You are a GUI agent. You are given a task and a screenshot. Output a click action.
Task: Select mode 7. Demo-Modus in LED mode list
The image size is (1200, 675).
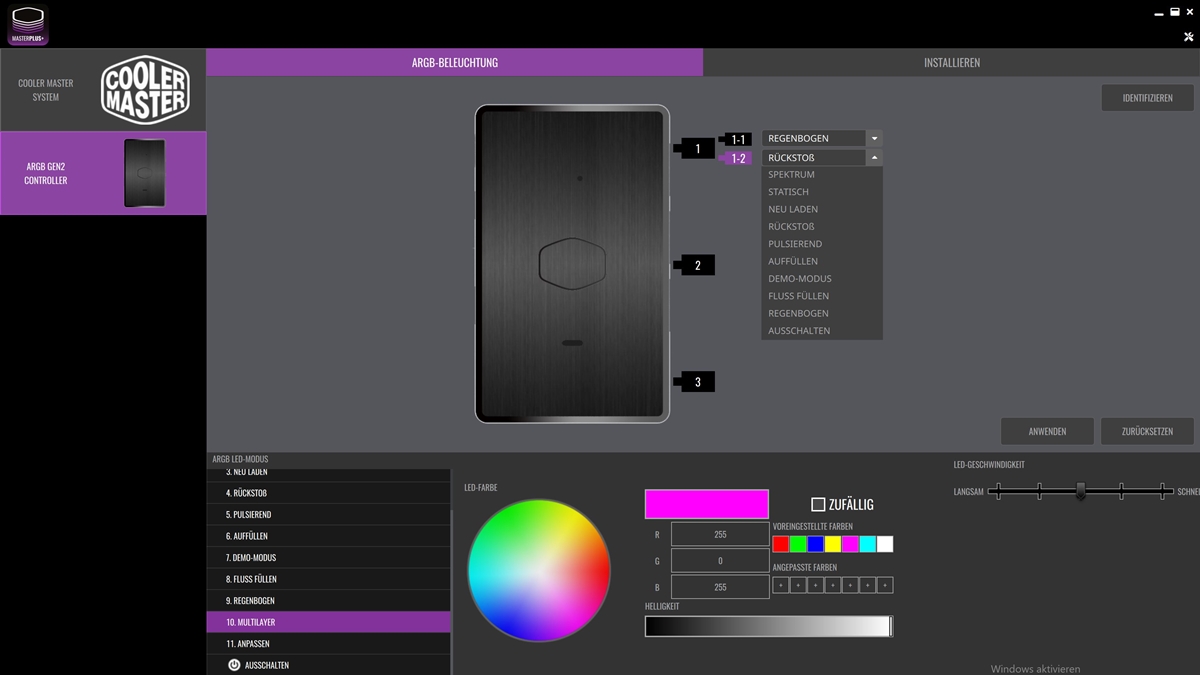(x=329, y=557)
